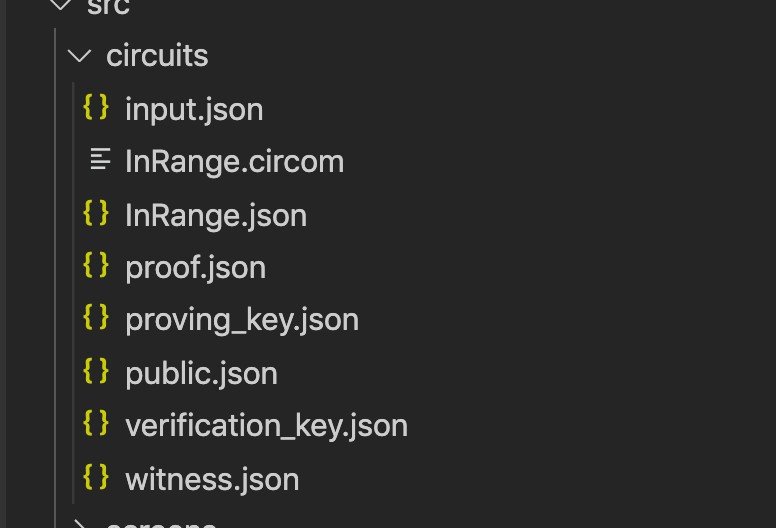Click the JSON icon beside input.json

pyautogui.click(x=96, y=107)
